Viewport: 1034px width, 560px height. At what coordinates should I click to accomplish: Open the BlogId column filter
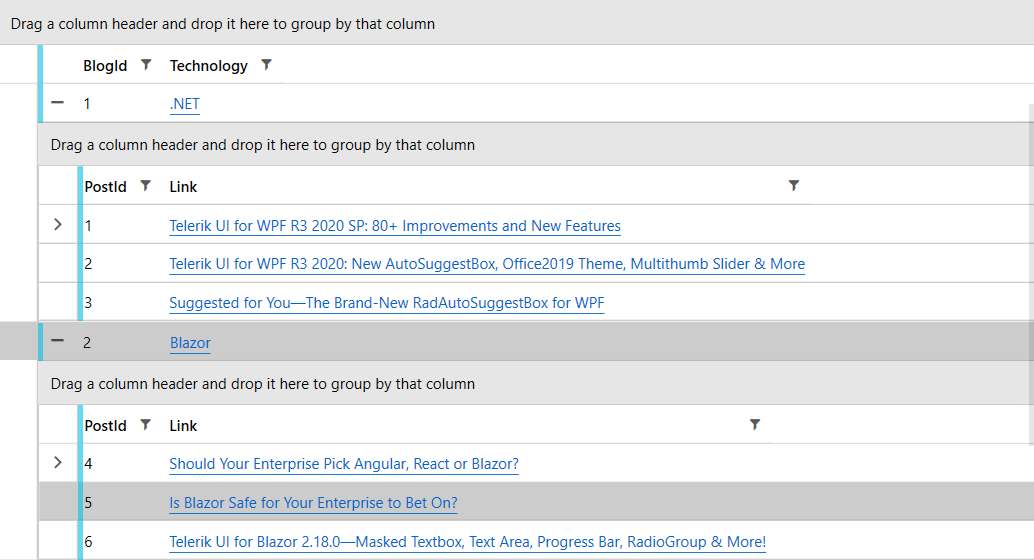pos(146,65)
